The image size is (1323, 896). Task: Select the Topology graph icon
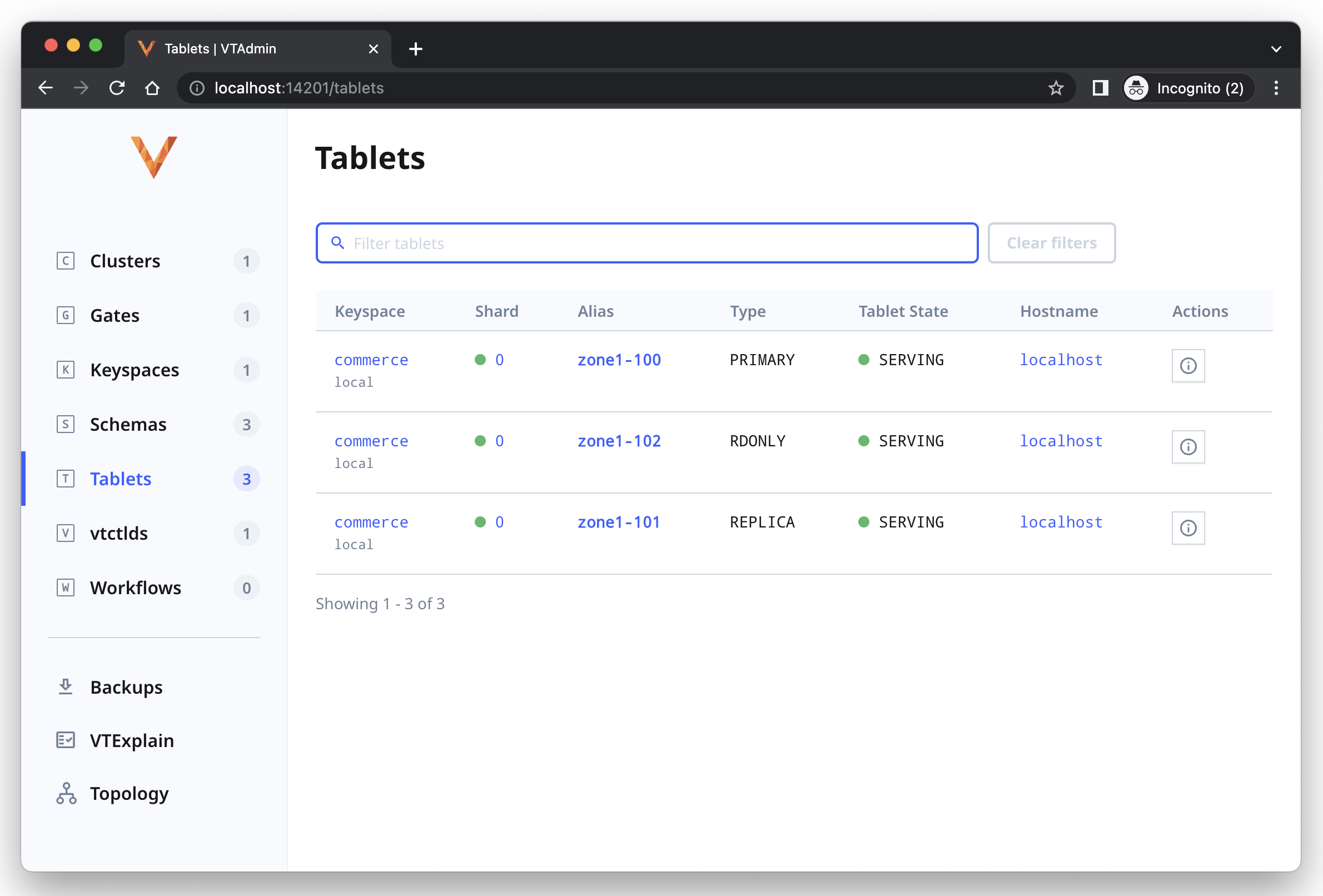(x=66, y=793)
